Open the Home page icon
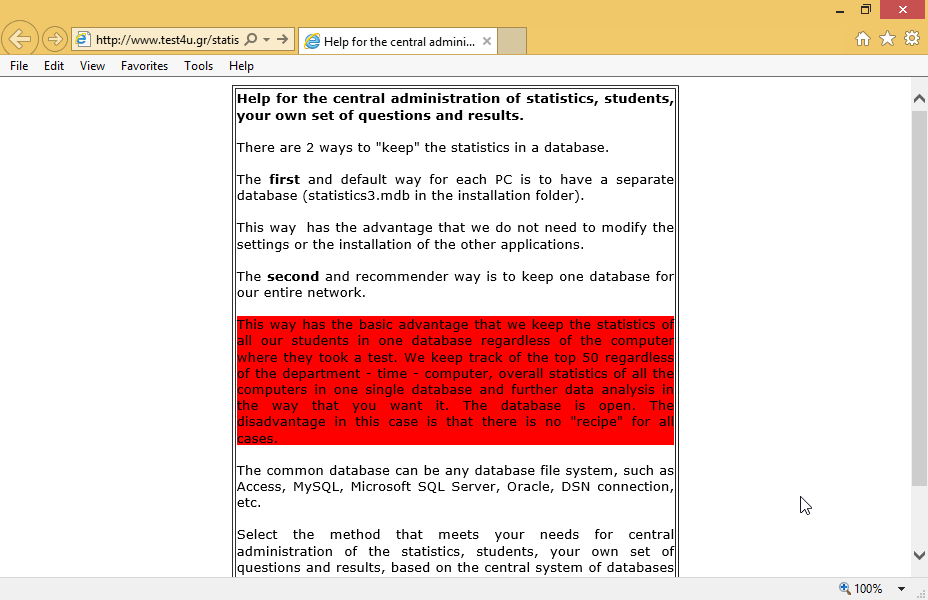Screen dimensions: 928x600 pyautogui.click(x=863, y=39)
